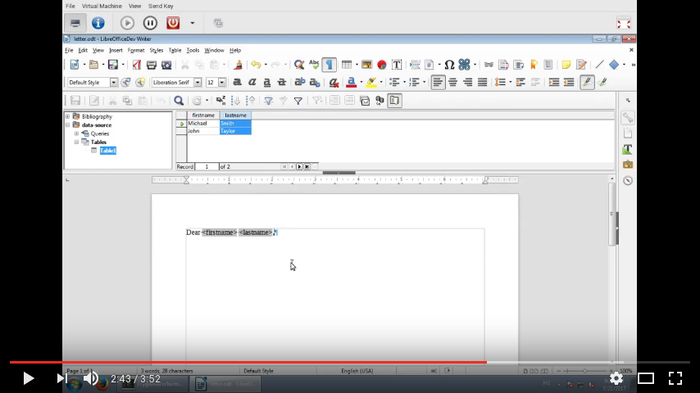Toggle Align Left paragraph button
Image resolution: width=700 pixels, height=393 pixels.
click(438, 82)
